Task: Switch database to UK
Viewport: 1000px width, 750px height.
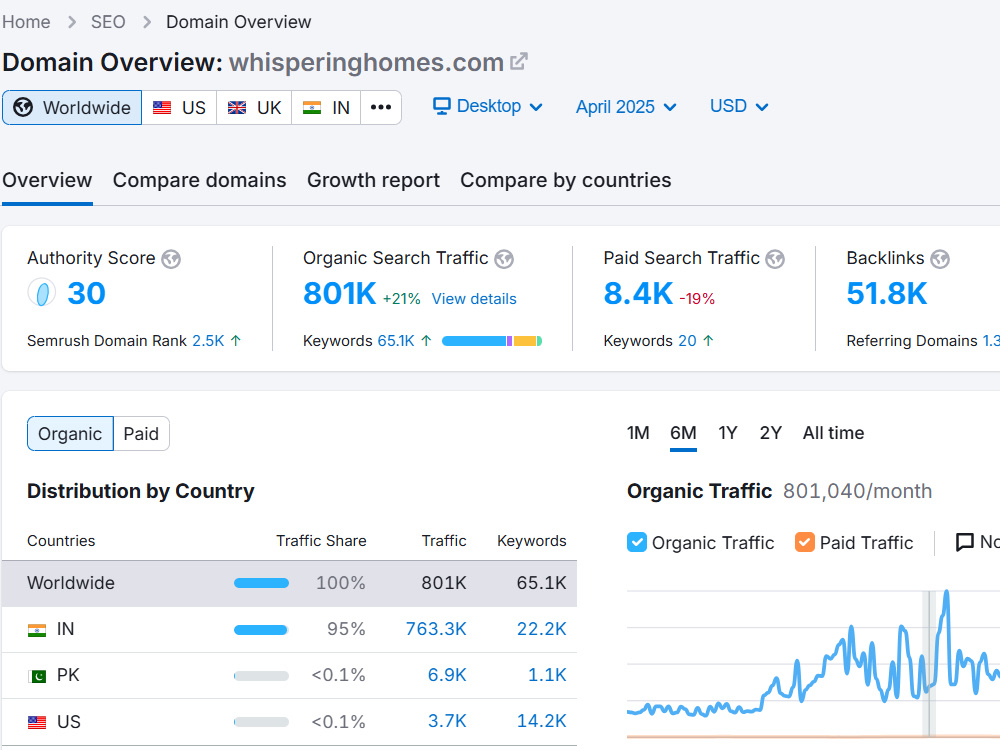Action: [254, 107]
